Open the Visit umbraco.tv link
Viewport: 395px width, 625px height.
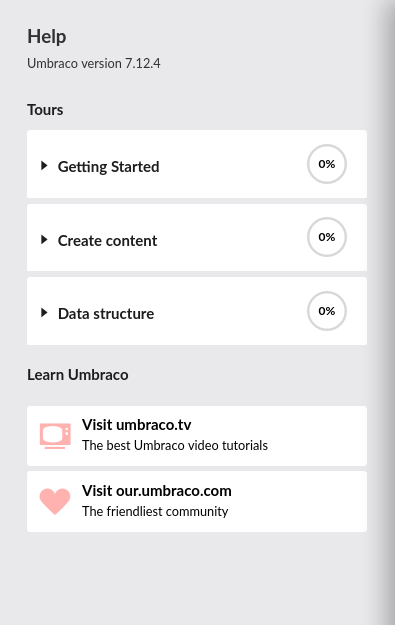(x=136, y=425)
